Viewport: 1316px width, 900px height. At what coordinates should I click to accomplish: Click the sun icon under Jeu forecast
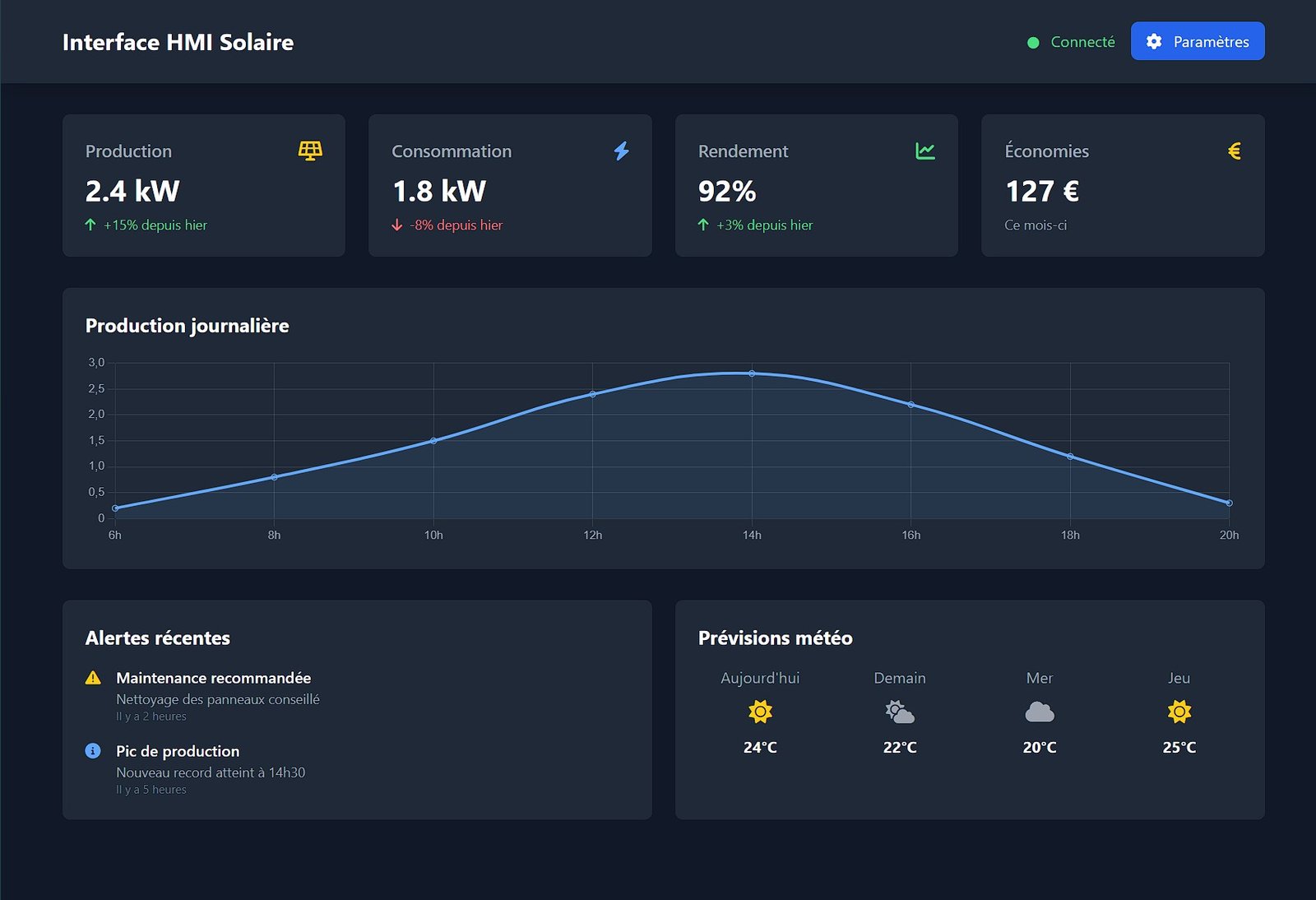[1179, 709]
